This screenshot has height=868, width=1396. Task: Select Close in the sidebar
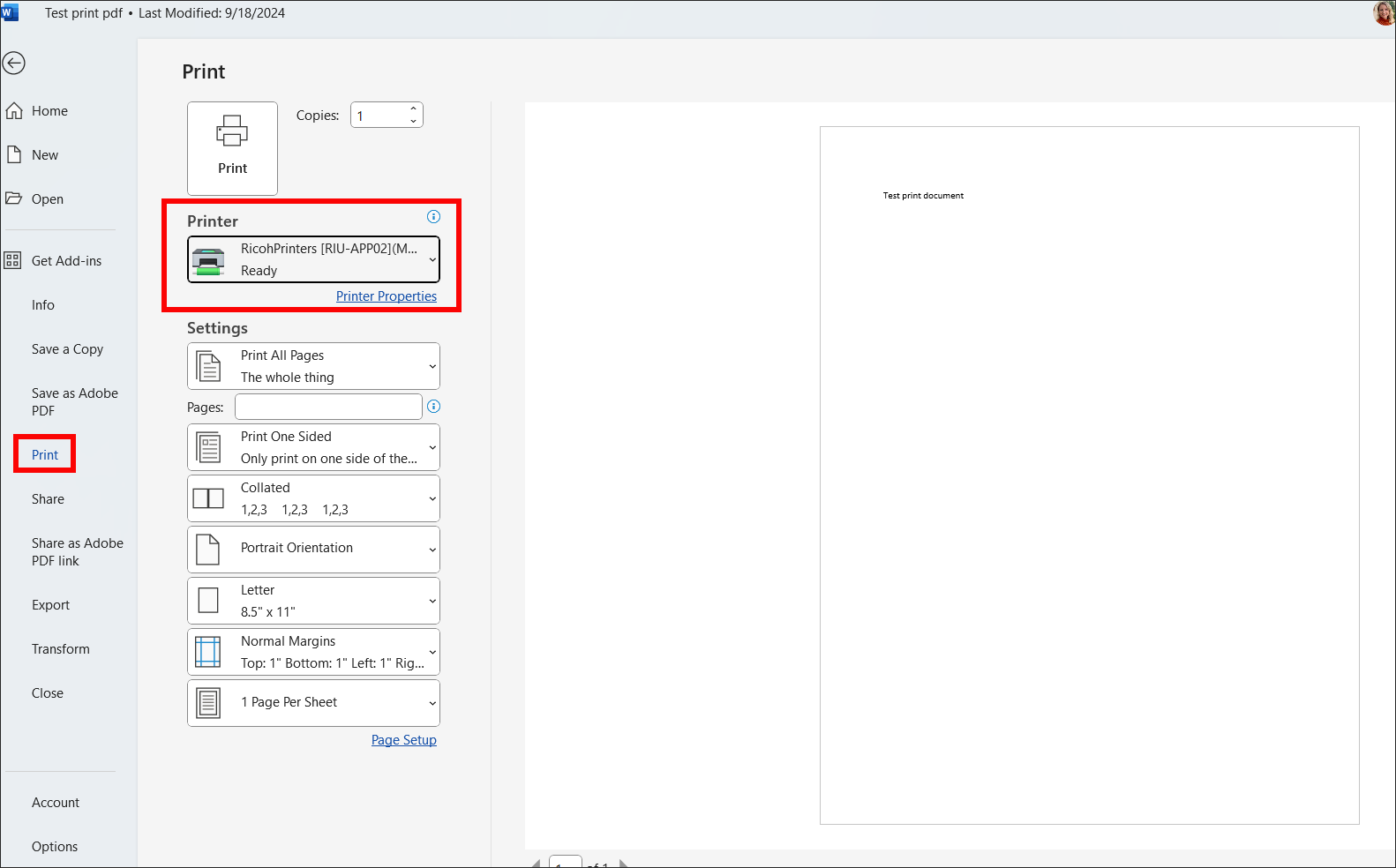pos(48,692)
